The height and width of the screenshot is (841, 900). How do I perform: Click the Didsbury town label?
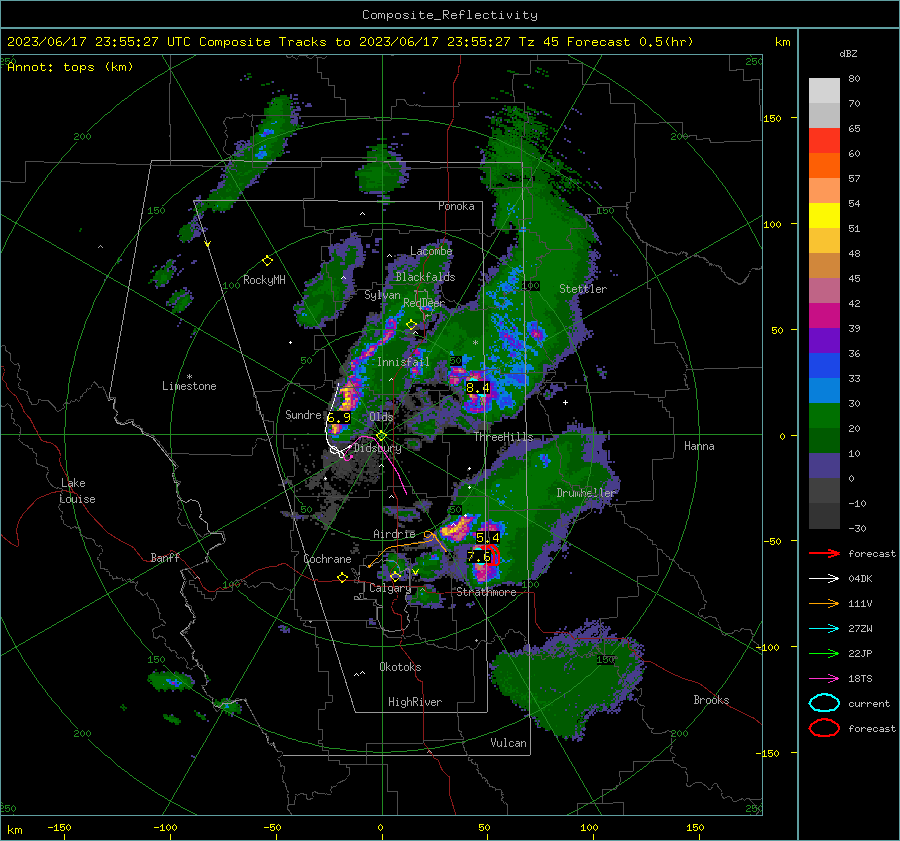click(378, 448)
